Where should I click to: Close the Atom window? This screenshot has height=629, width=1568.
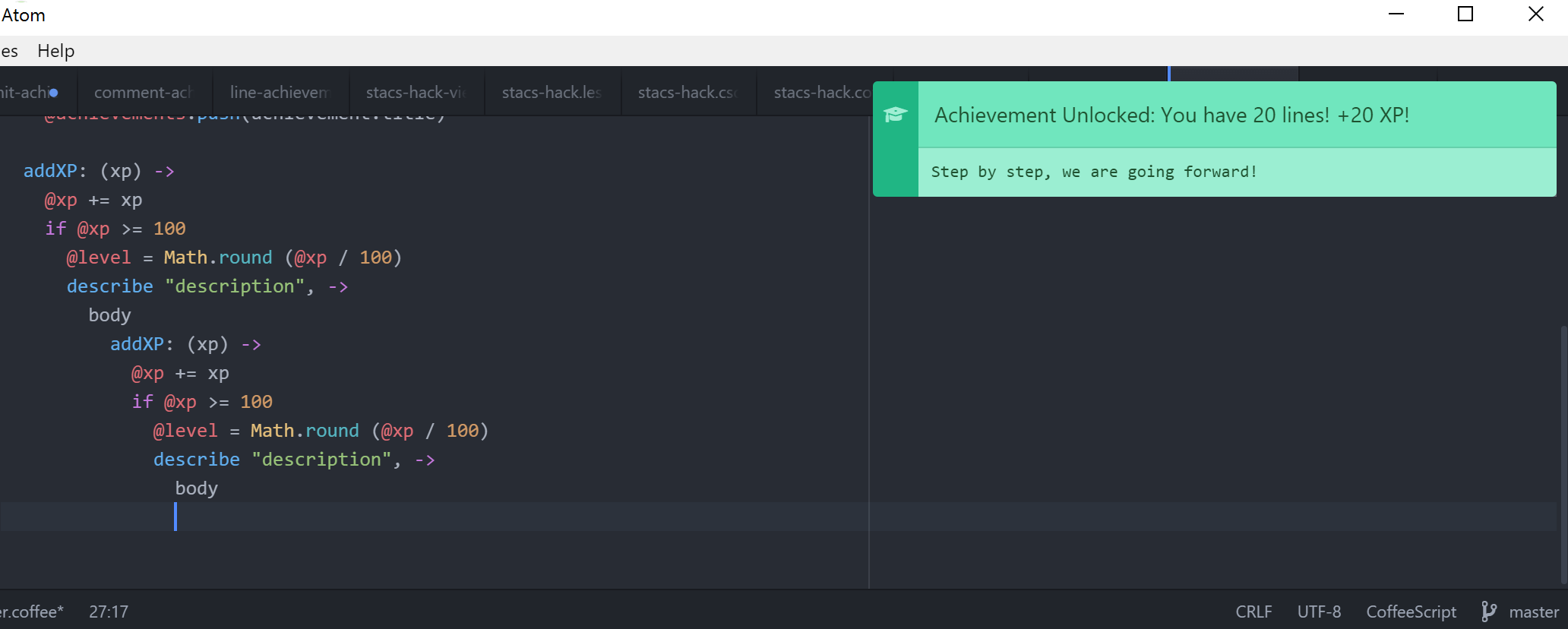(x=1535, y=14)
